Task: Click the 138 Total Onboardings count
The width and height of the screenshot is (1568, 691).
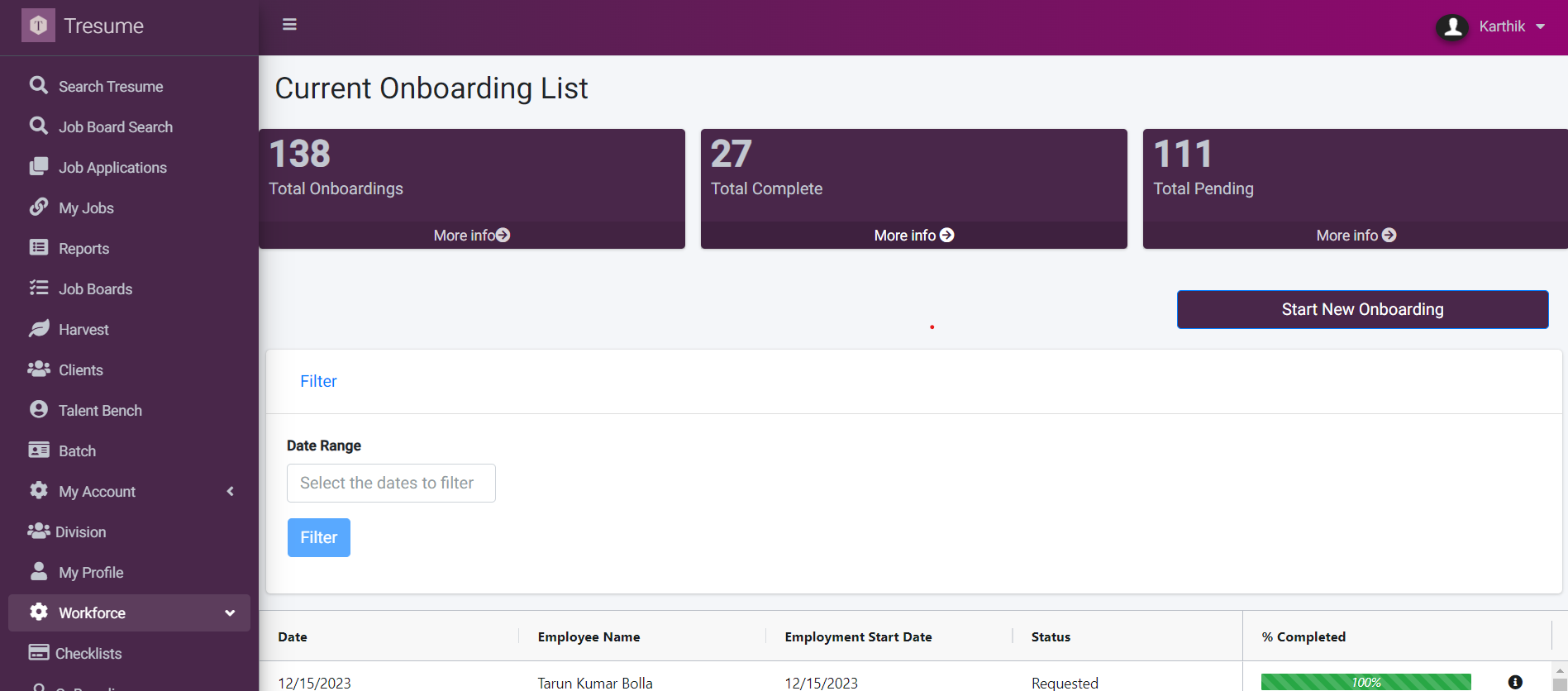Action: (300, 154)
